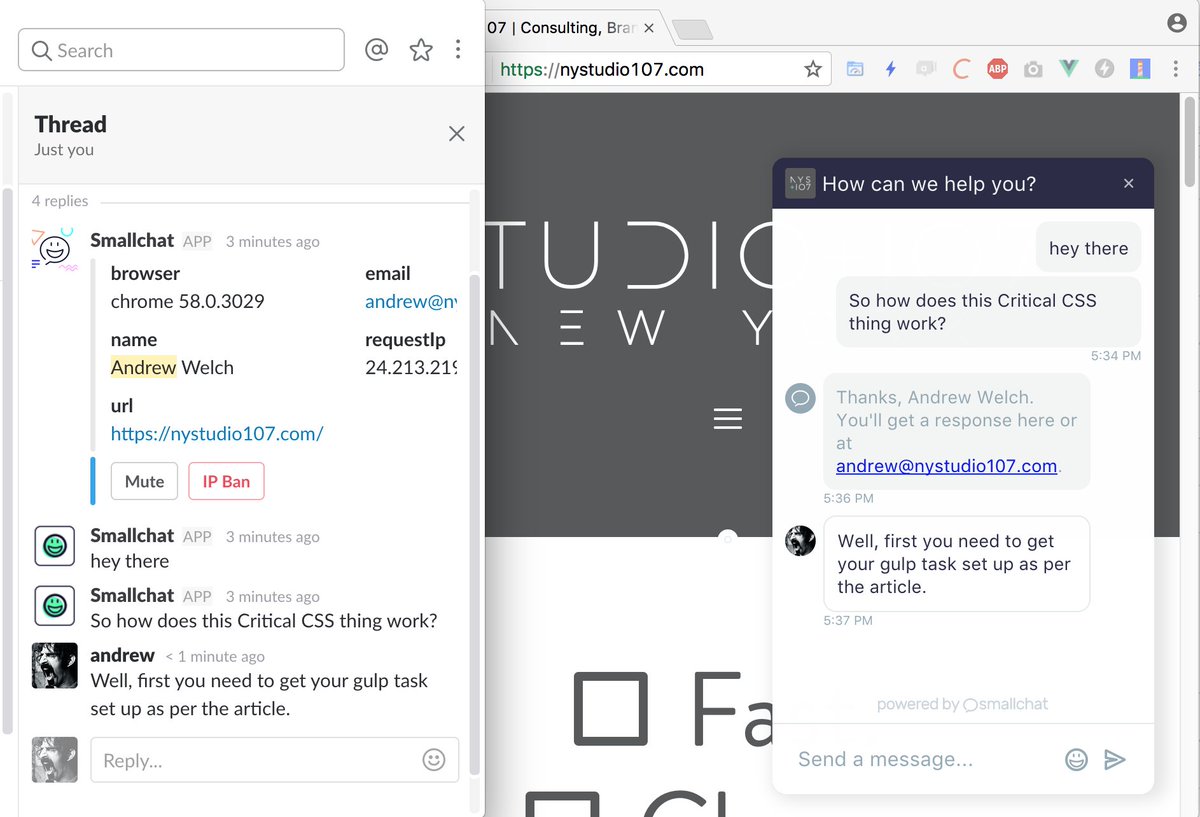1200x817 pixels.
Task: Click andrew's avatar photo in the thread
Action: [x=55, y=666]
